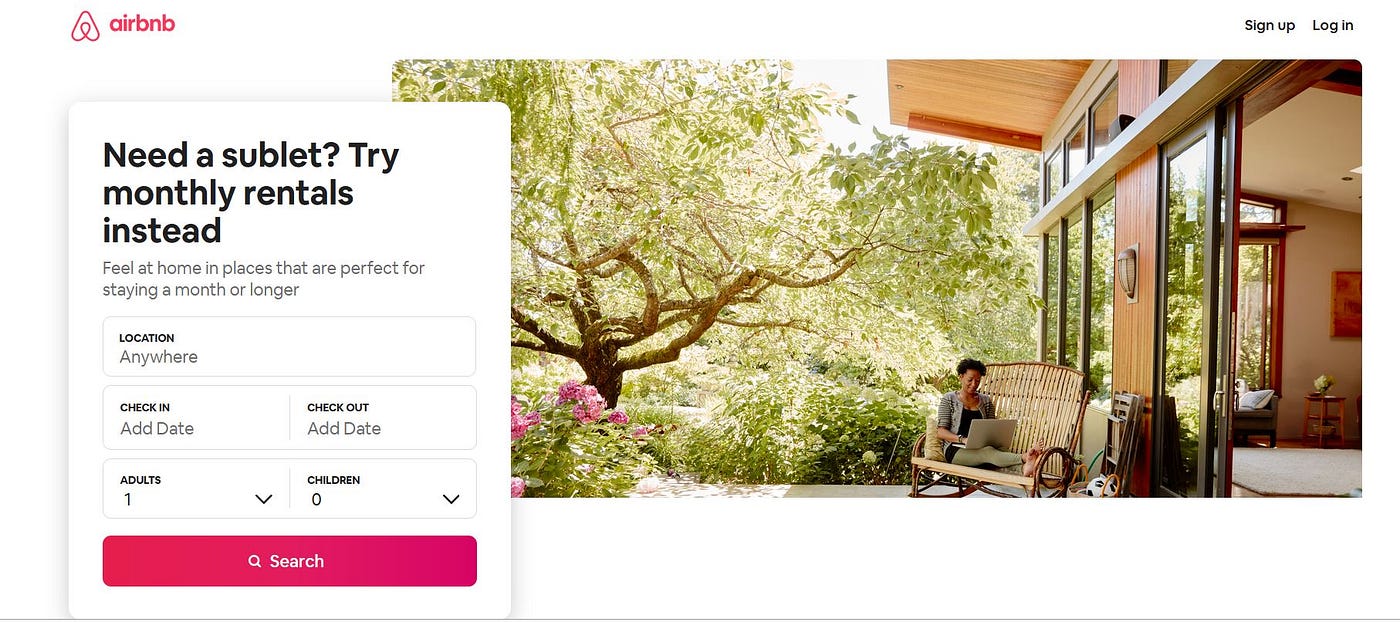Screen dimensions: 1400x622
Task: Open the Children chevron arrow
Action: click(x=451, y=499)
